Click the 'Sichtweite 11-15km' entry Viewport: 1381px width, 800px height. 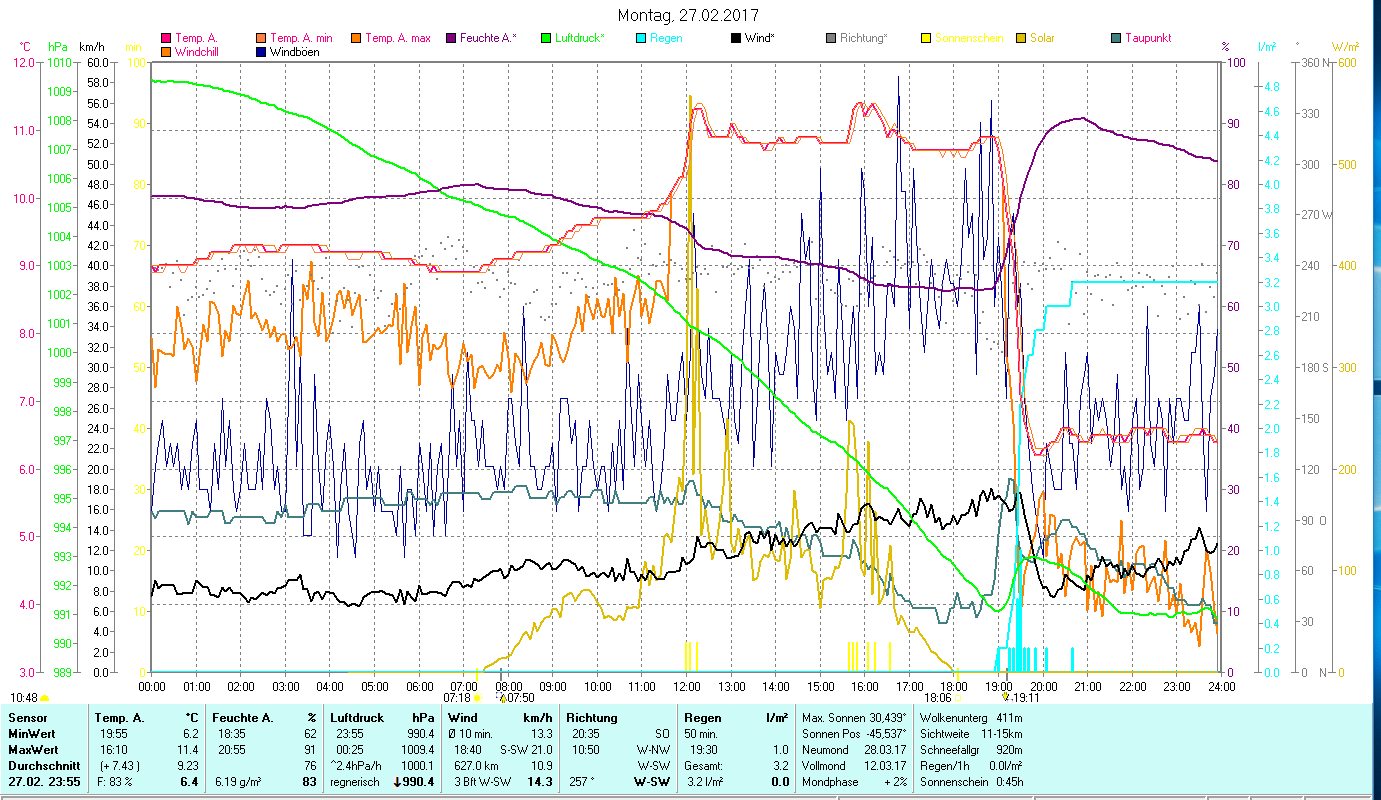click(971, 734)
